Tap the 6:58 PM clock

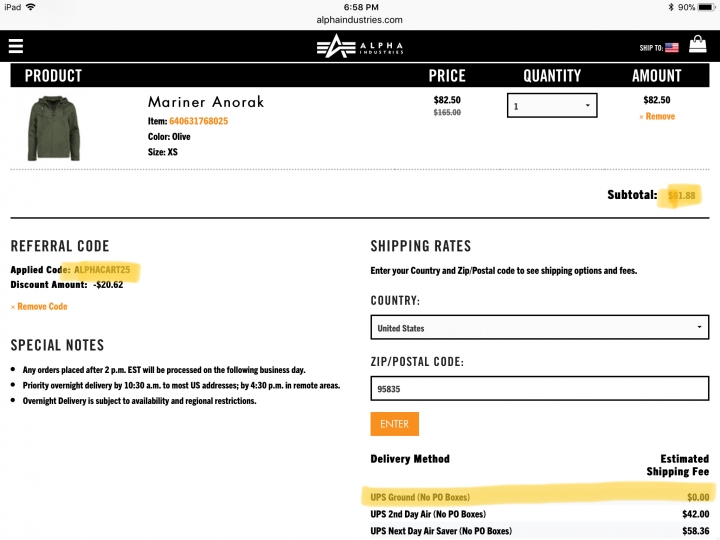pyautogui.click(x=361, y=7)
